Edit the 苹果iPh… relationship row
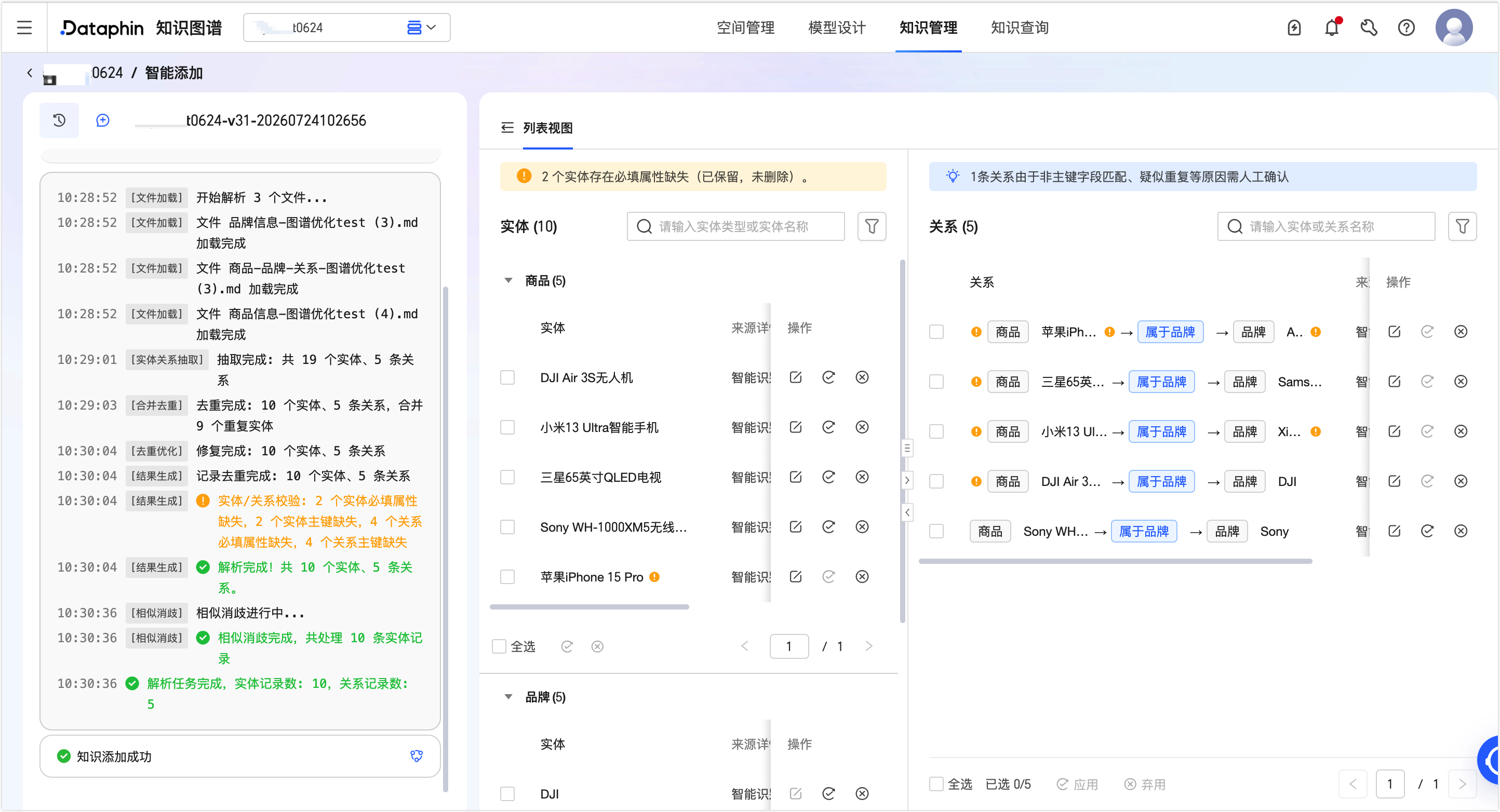1500x812 pixels. click(x=1394, y=332)
